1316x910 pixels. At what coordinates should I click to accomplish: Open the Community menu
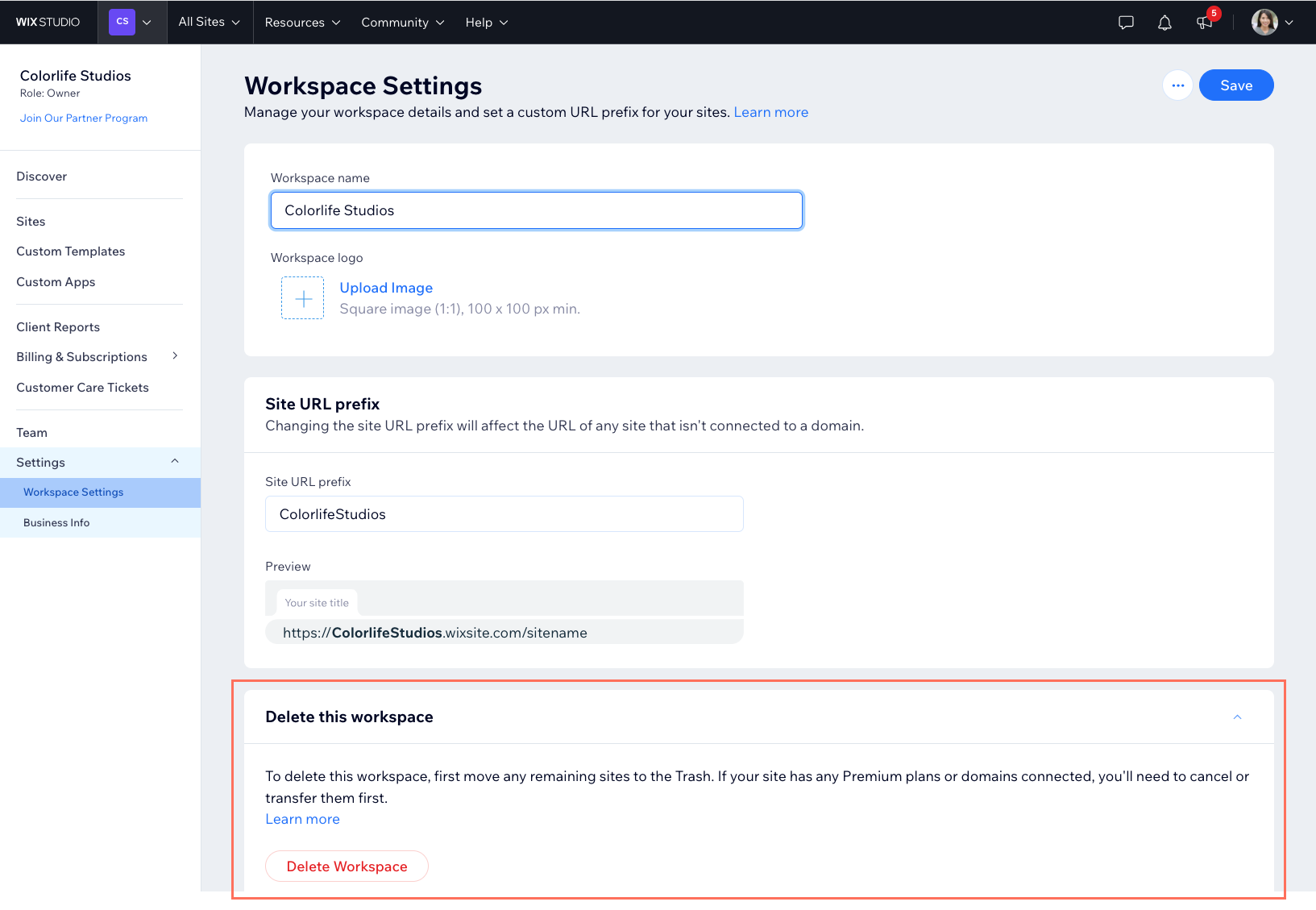pos(402,23)
